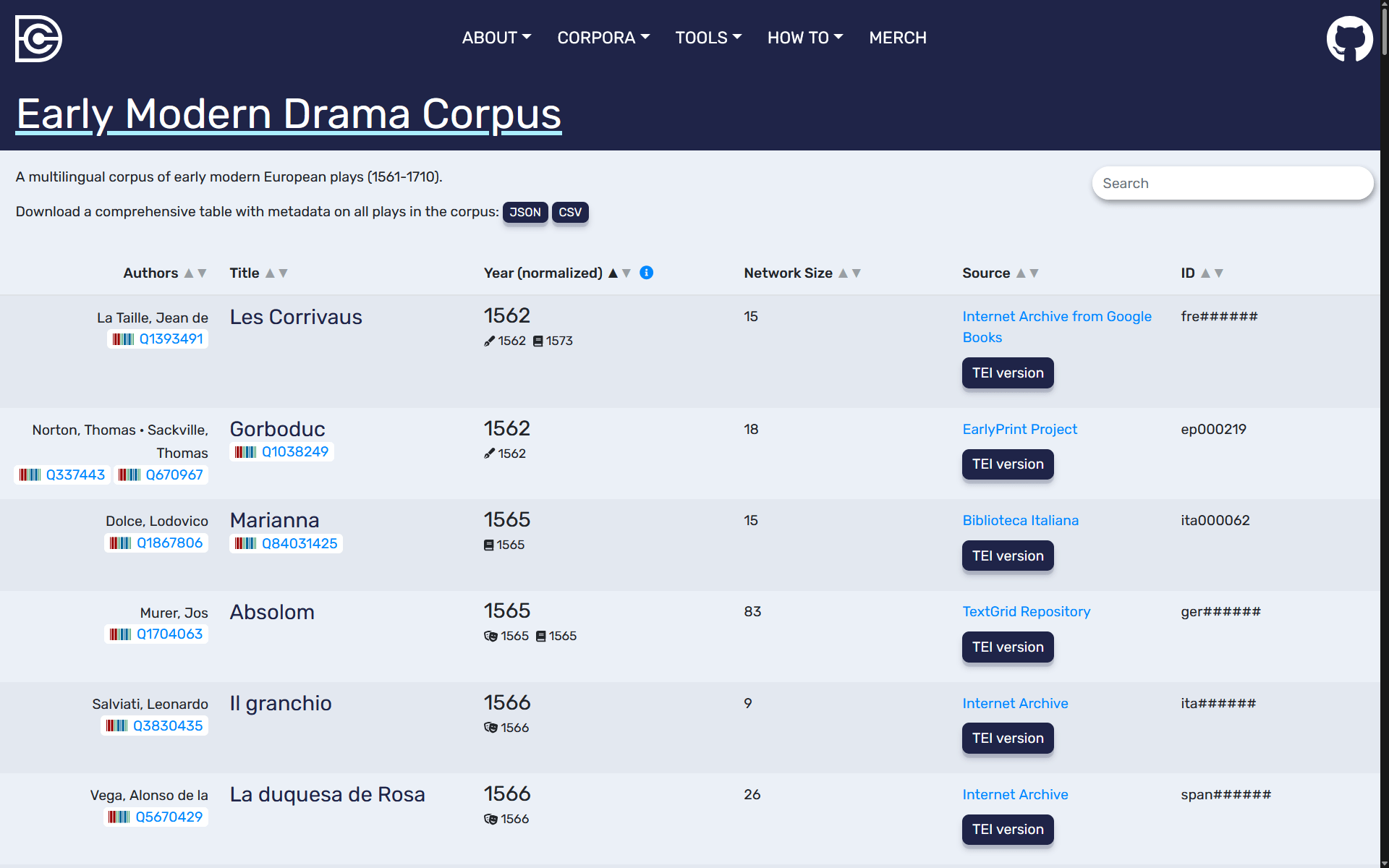Click Wikidata barcode icon beside Q5670429

click(x=119, y=817)
